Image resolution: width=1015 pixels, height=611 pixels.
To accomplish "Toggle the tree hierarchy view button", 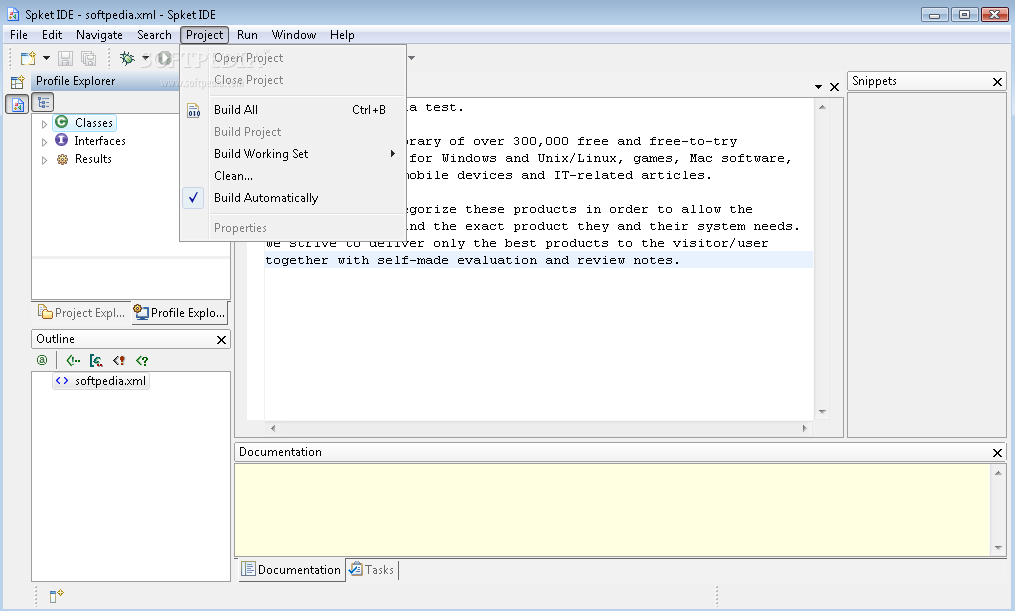I will click(43, 102).
